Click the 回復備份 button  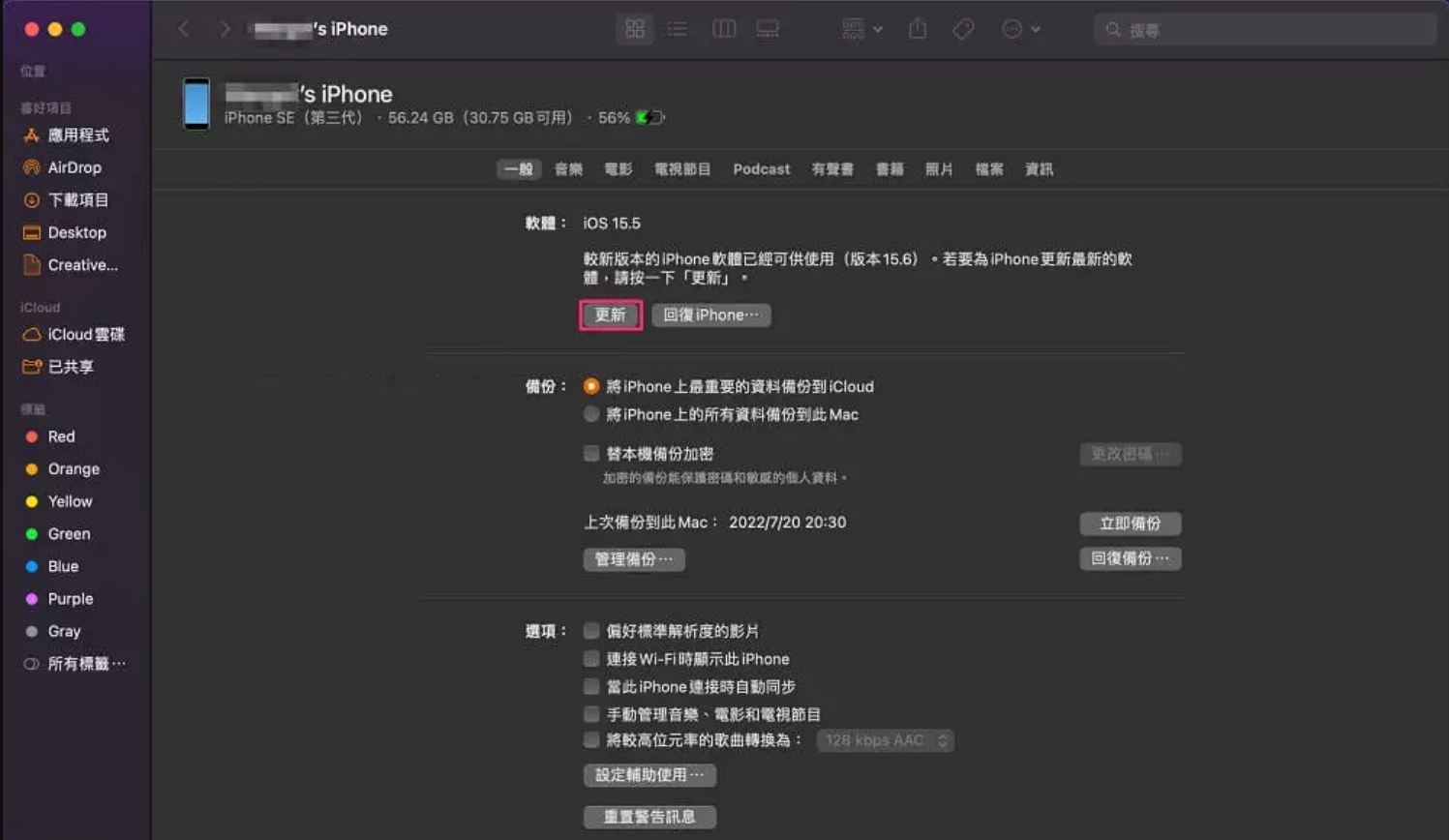(x=1131, y=558)
